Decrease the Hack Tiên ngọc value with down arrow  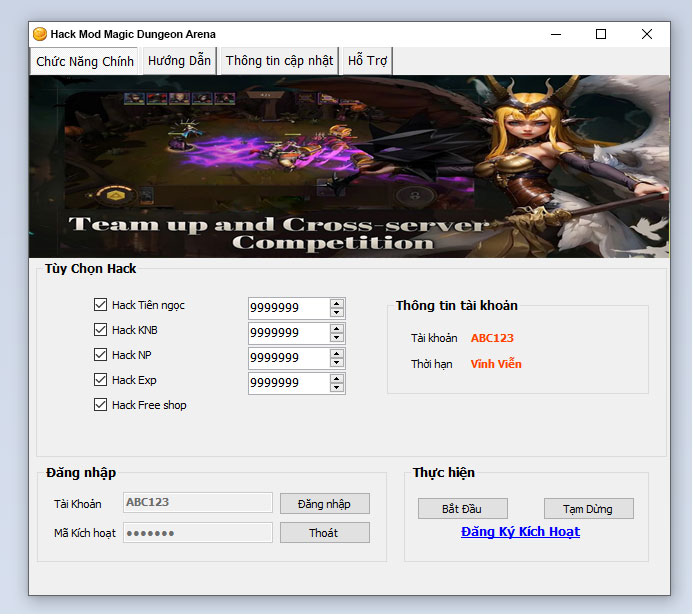coord(337,312)
